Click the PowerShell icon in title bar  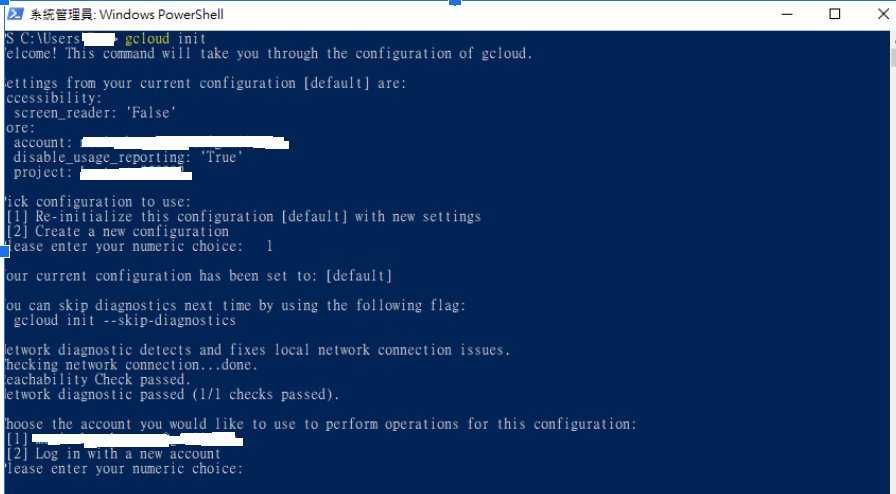pos(15,14)
